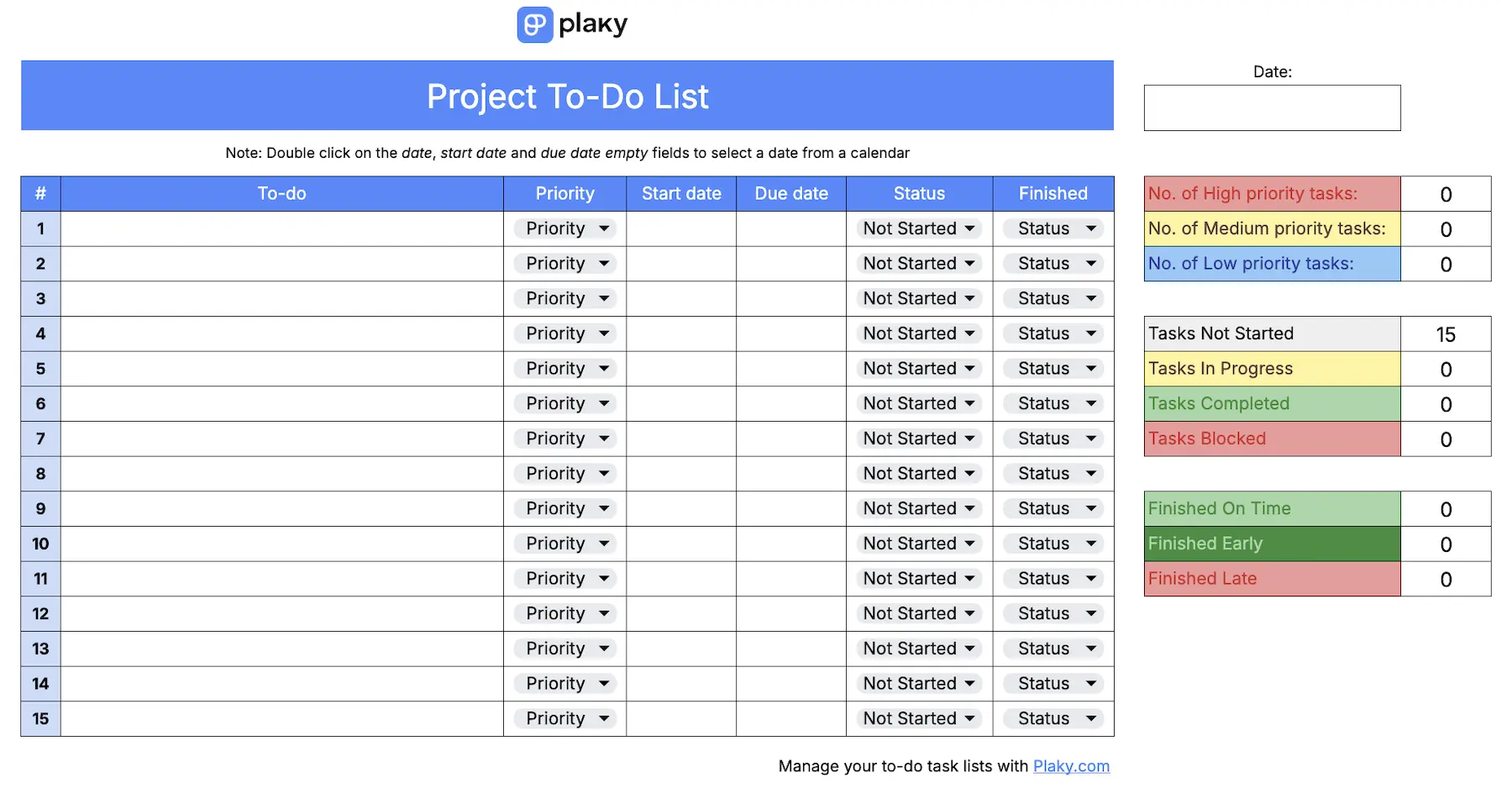The image size is (1512, 788).
Task: Open the Priority dropdown on row 15
Action: click(x=564, y=718)
